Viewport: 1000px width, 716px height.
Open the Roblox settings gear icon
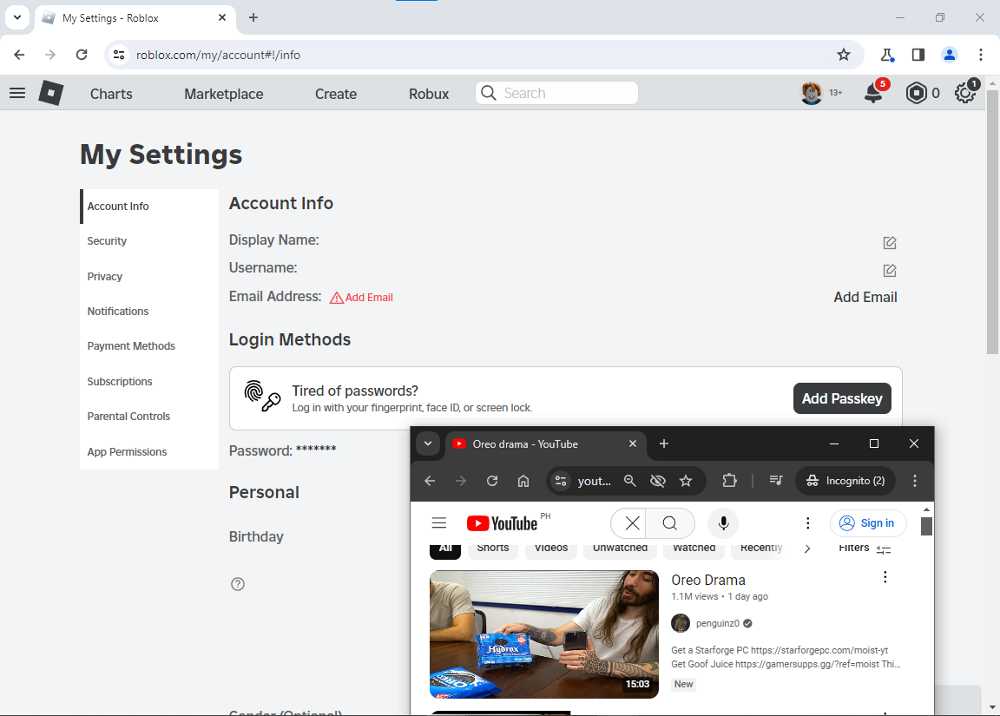tap(965, 93)
